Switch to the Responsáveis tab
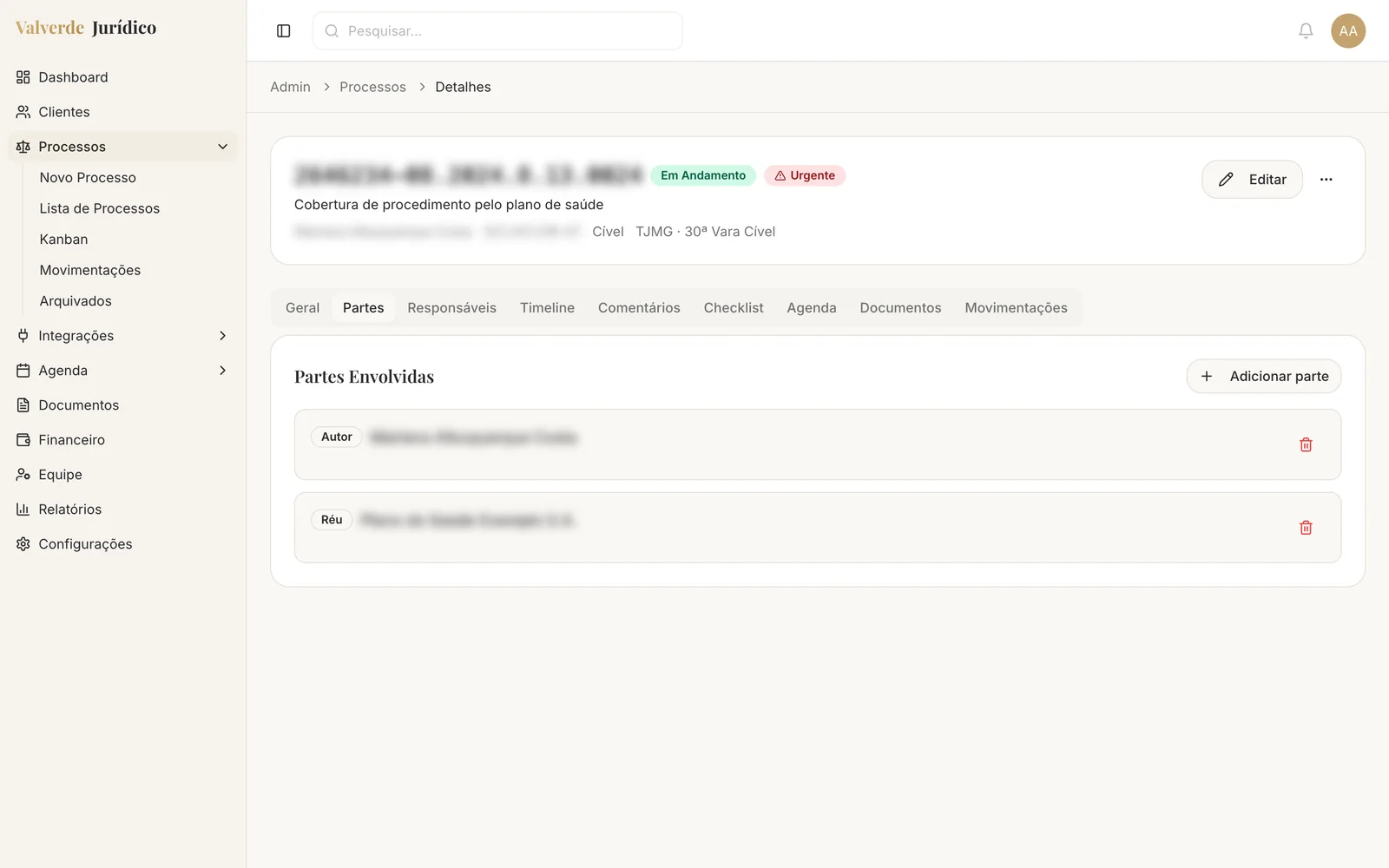The height and width of the screenshot is (868, 1389). [x=451, y=308]
